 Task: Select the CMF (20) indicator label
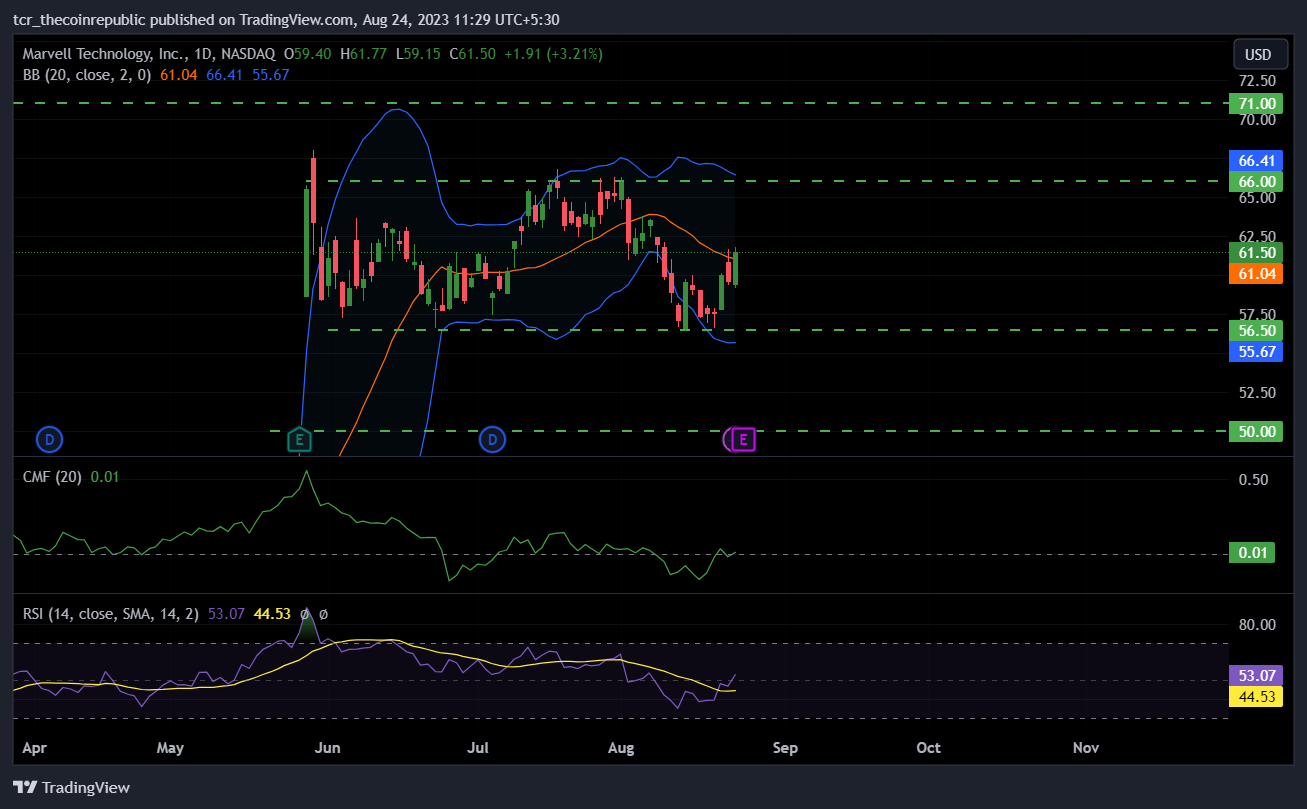click(52, 477)
